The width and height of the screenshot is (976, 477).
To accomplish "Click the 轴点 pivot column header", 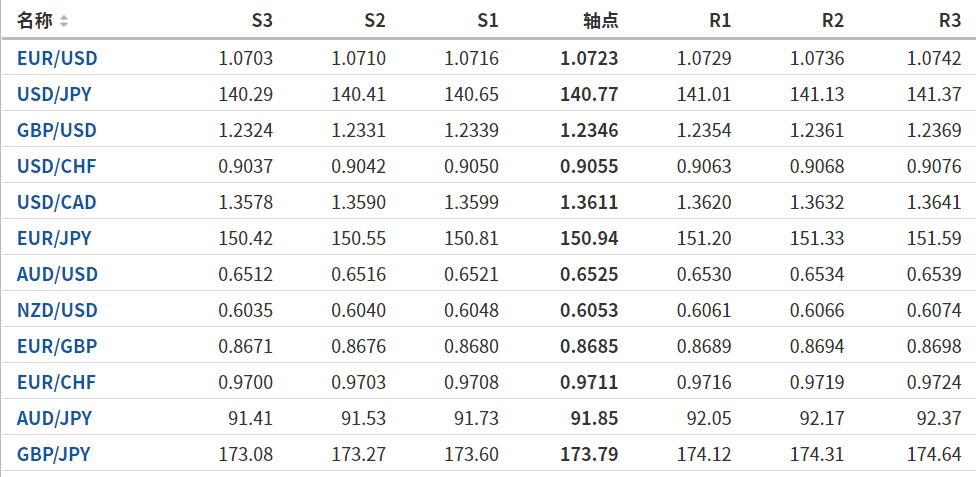I will [600, 21].
